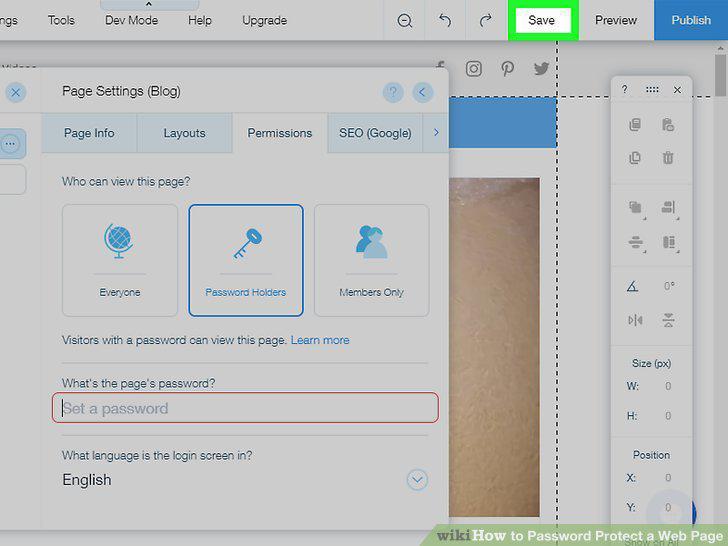Grab the editor toolbar drag handle

click(x=652, y=89)
